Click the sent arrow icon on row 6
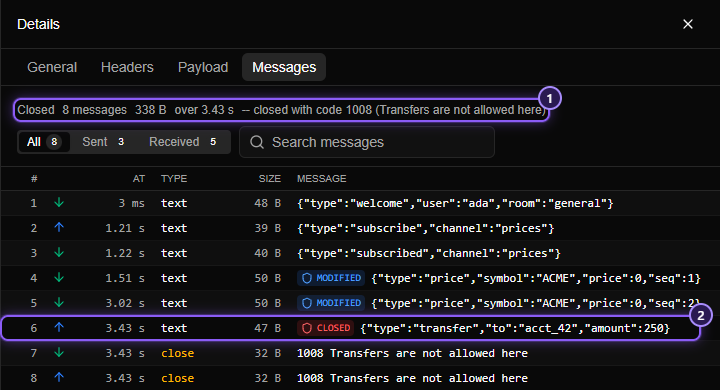Image resolution: width=720 pixels, height=390 pixels. [59, 328]
